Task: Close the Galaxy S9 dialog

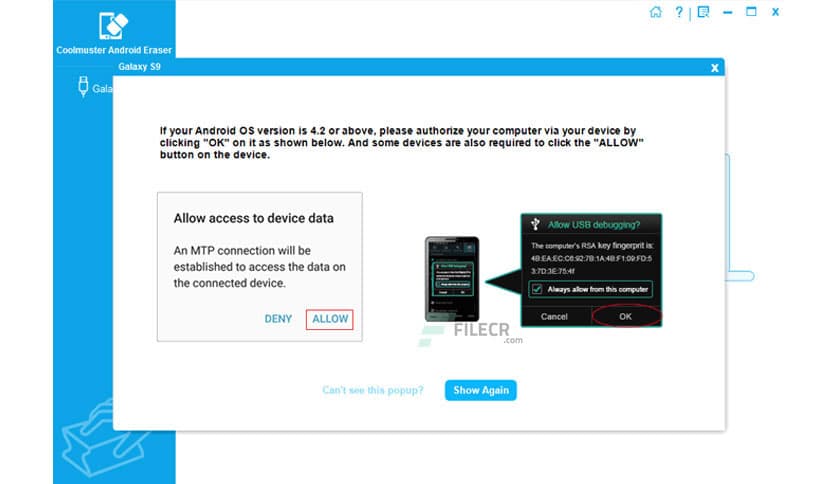Action: point(714,68)
